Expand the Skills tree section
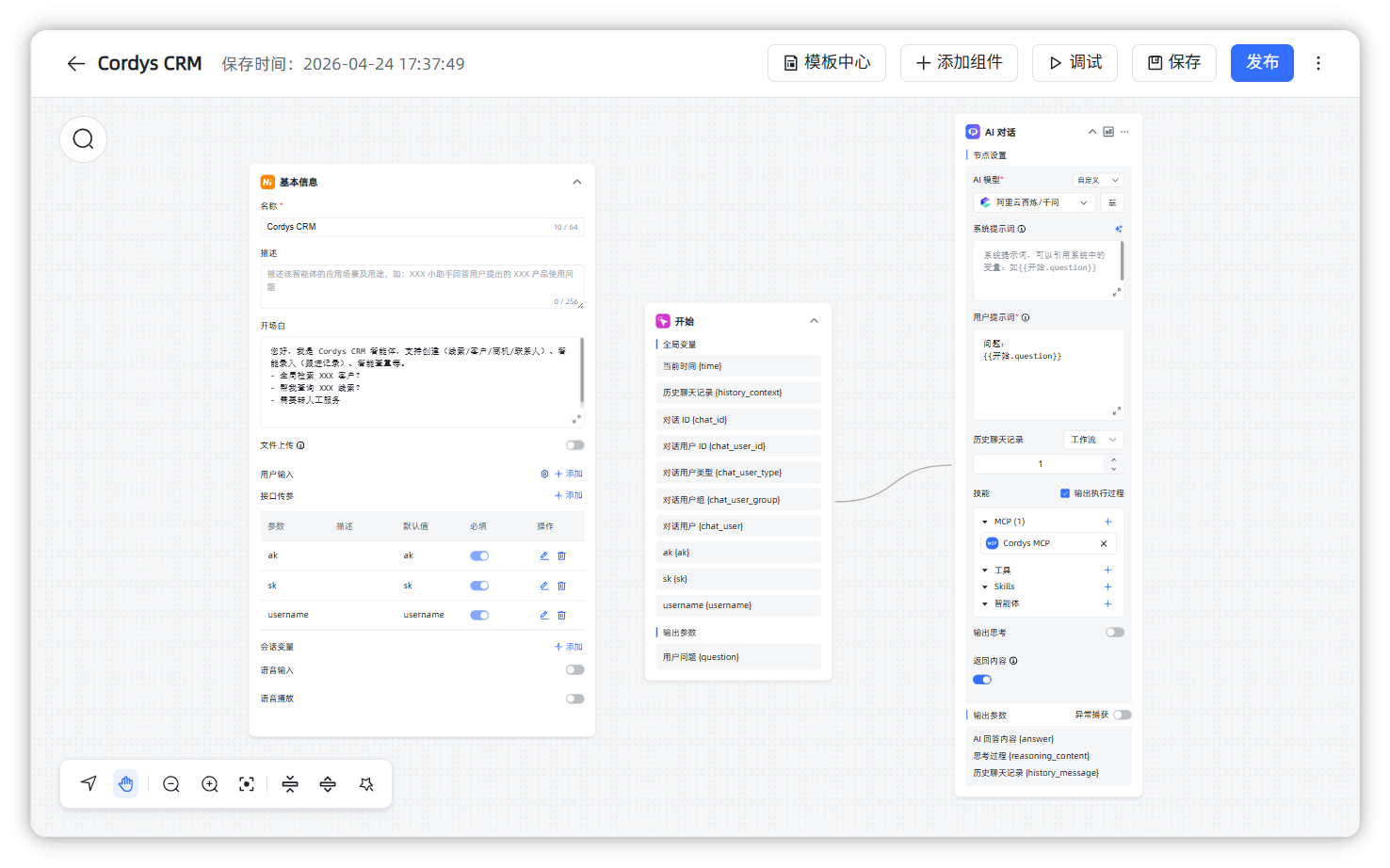Viewport: 1390px width, 868px height. (x=985, y=587)
